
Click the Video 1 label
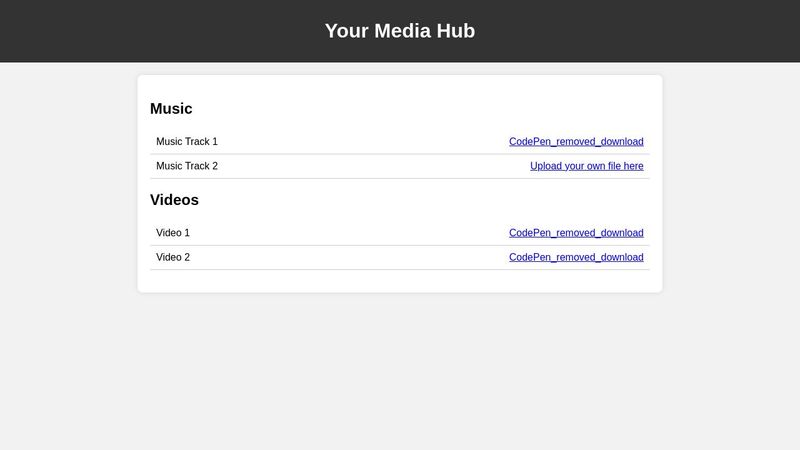coord(172,233)
